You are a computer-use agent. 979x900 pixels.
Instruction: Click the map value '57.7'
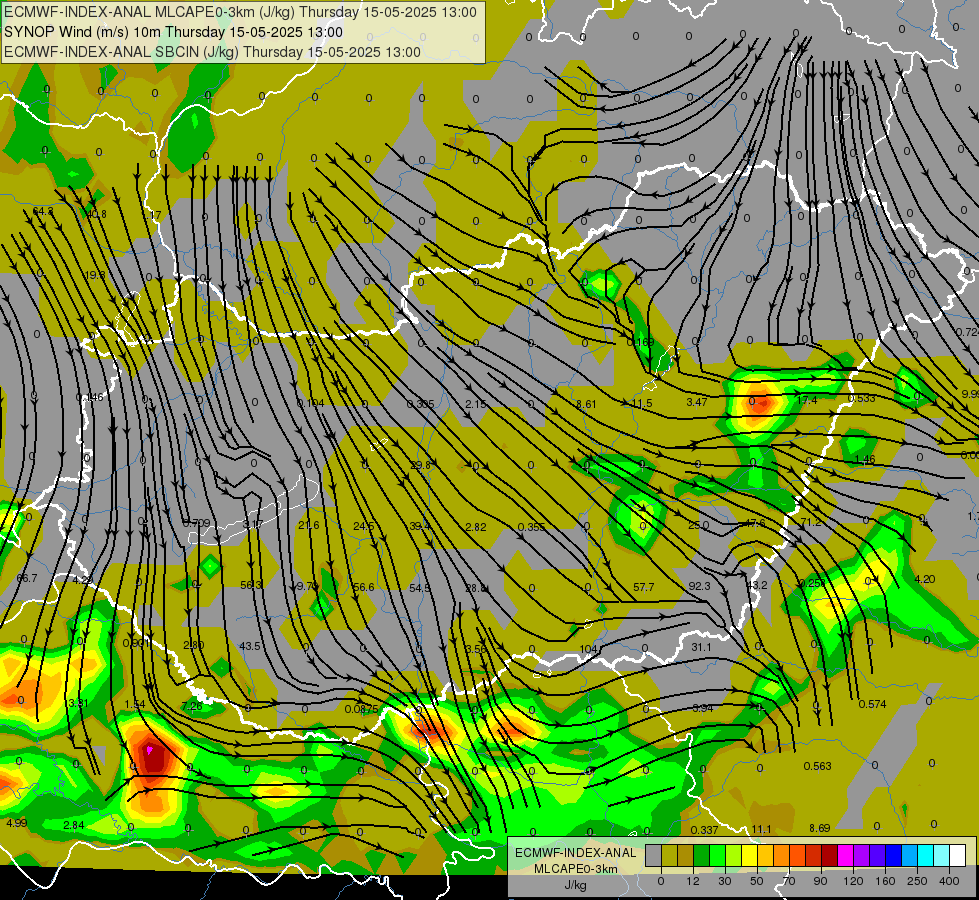[643, 587]
